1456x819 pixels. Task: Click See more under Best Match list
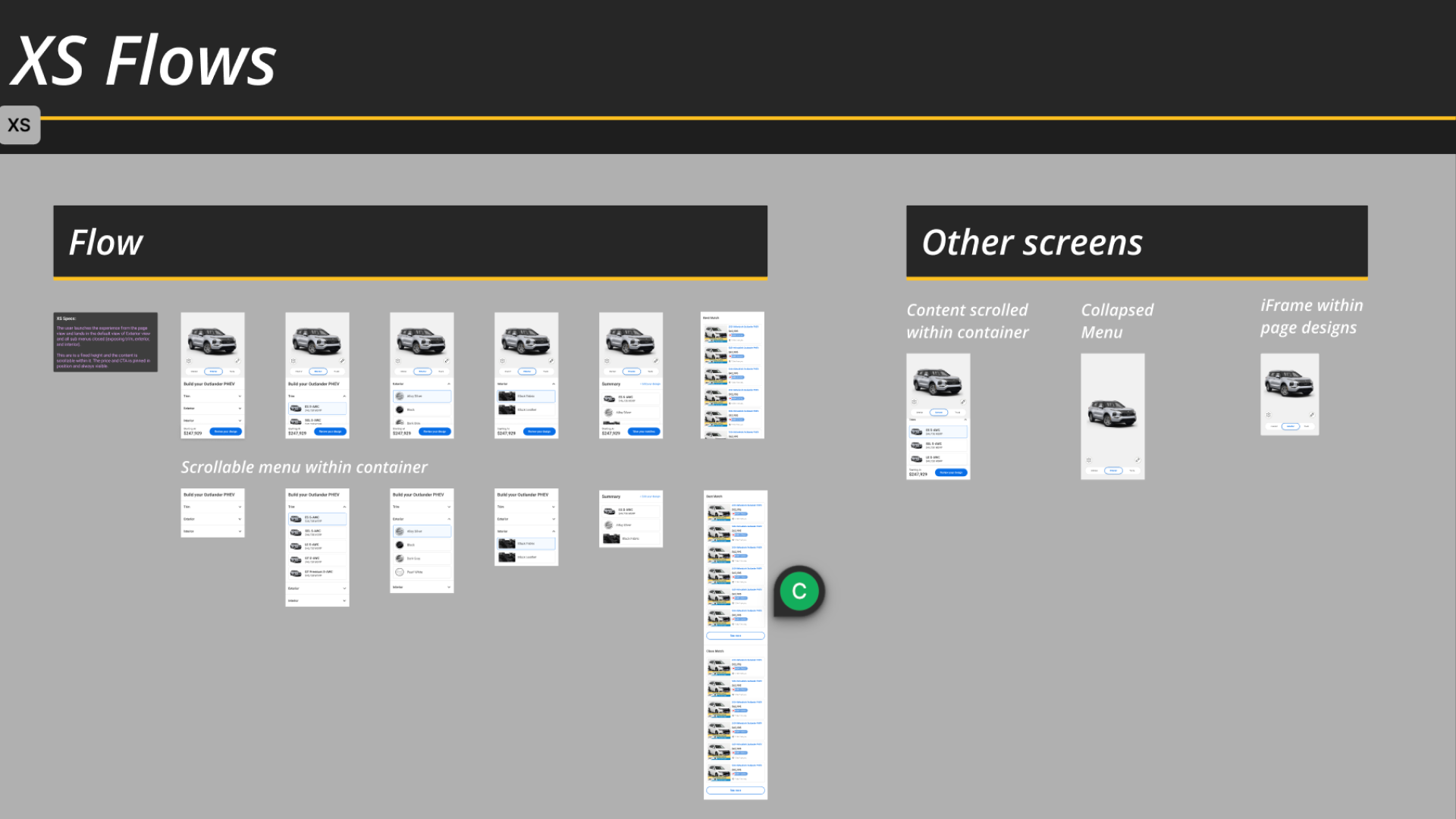point(735,635)
